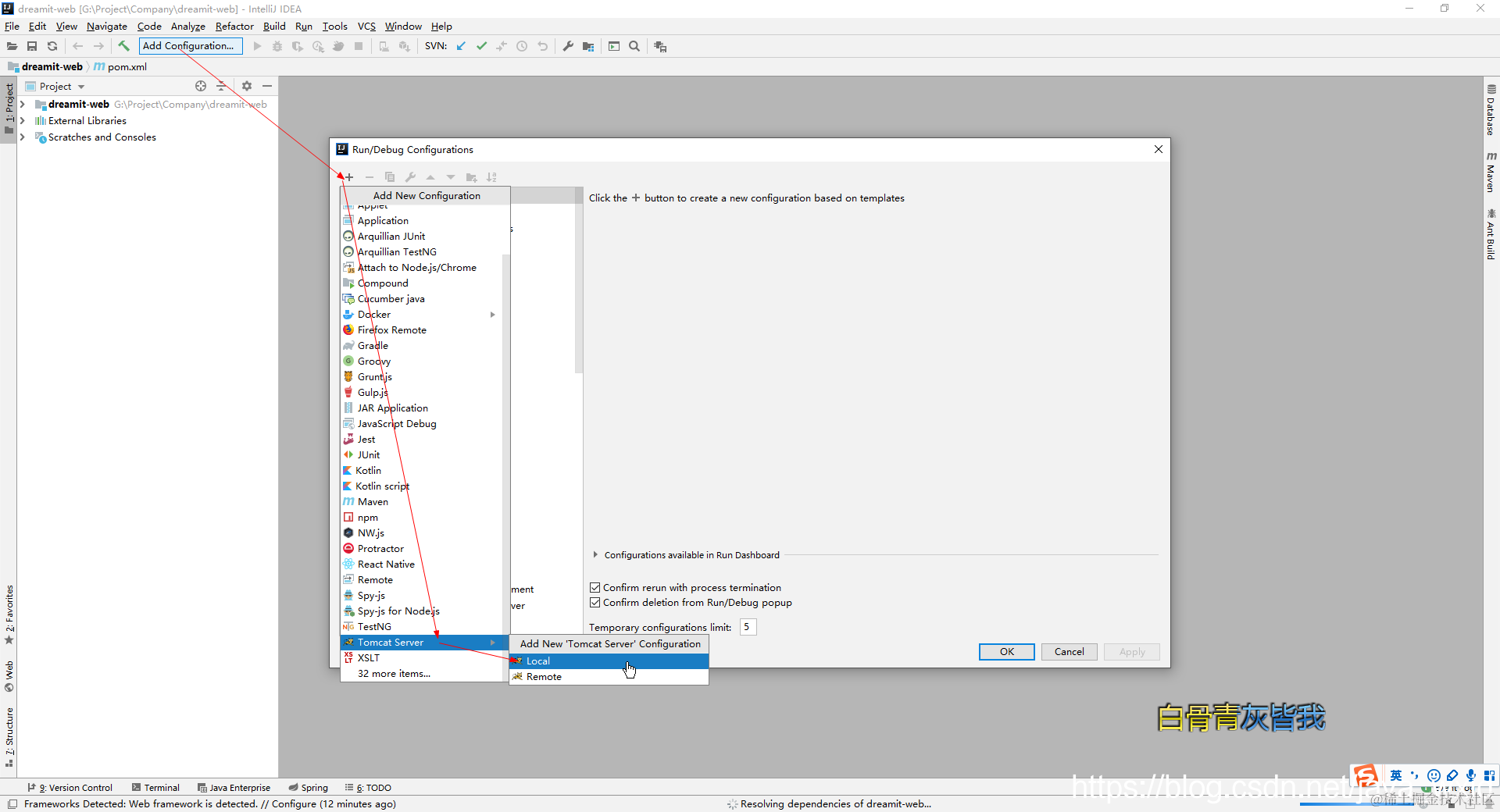Click Edit Templates wrench icon in dialog
1500x812 pixels.
pyautogui.click(x=410, y=177)
